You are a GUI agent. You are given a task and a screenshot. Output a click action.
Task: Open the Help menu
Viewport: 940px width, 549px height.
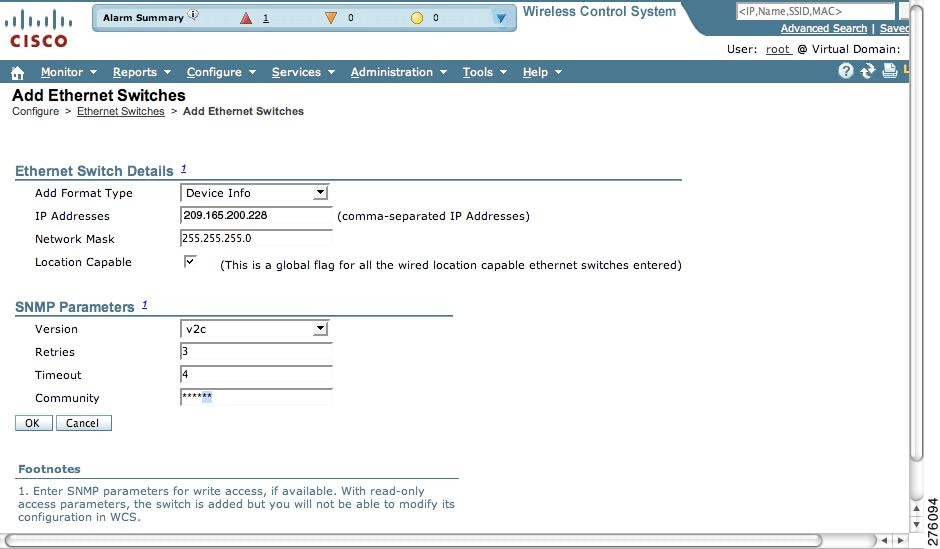point(542,72)
